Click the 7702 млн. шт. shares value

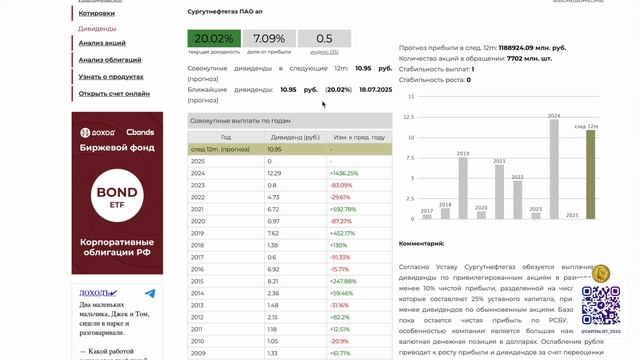coord(529,58)
